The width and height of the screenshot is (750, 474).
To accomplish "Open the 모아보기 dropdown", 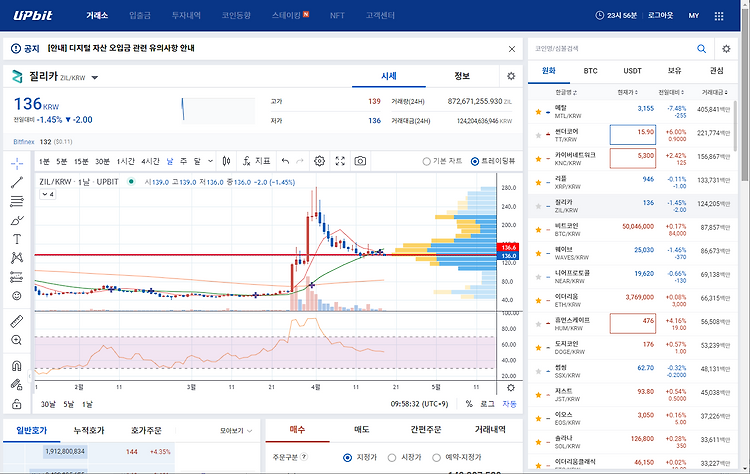I will (x=236, y=431).
